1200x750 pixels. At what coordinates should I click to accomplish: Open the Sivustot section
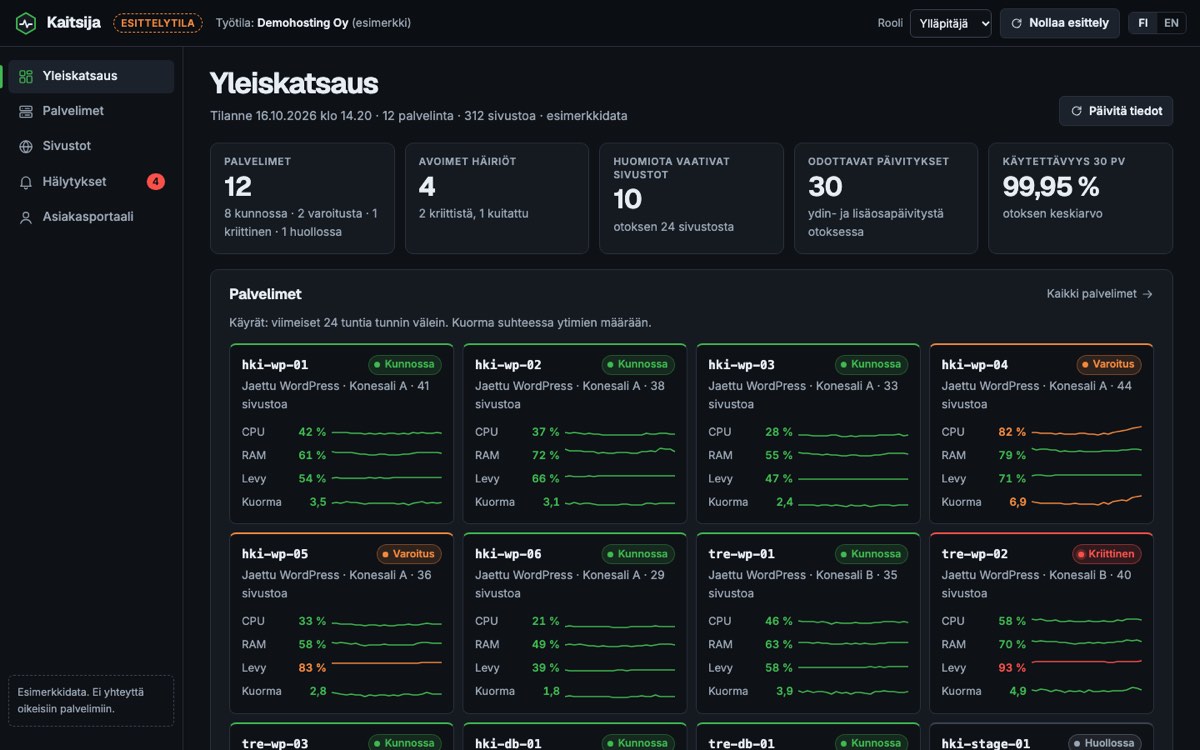[91, 146]
